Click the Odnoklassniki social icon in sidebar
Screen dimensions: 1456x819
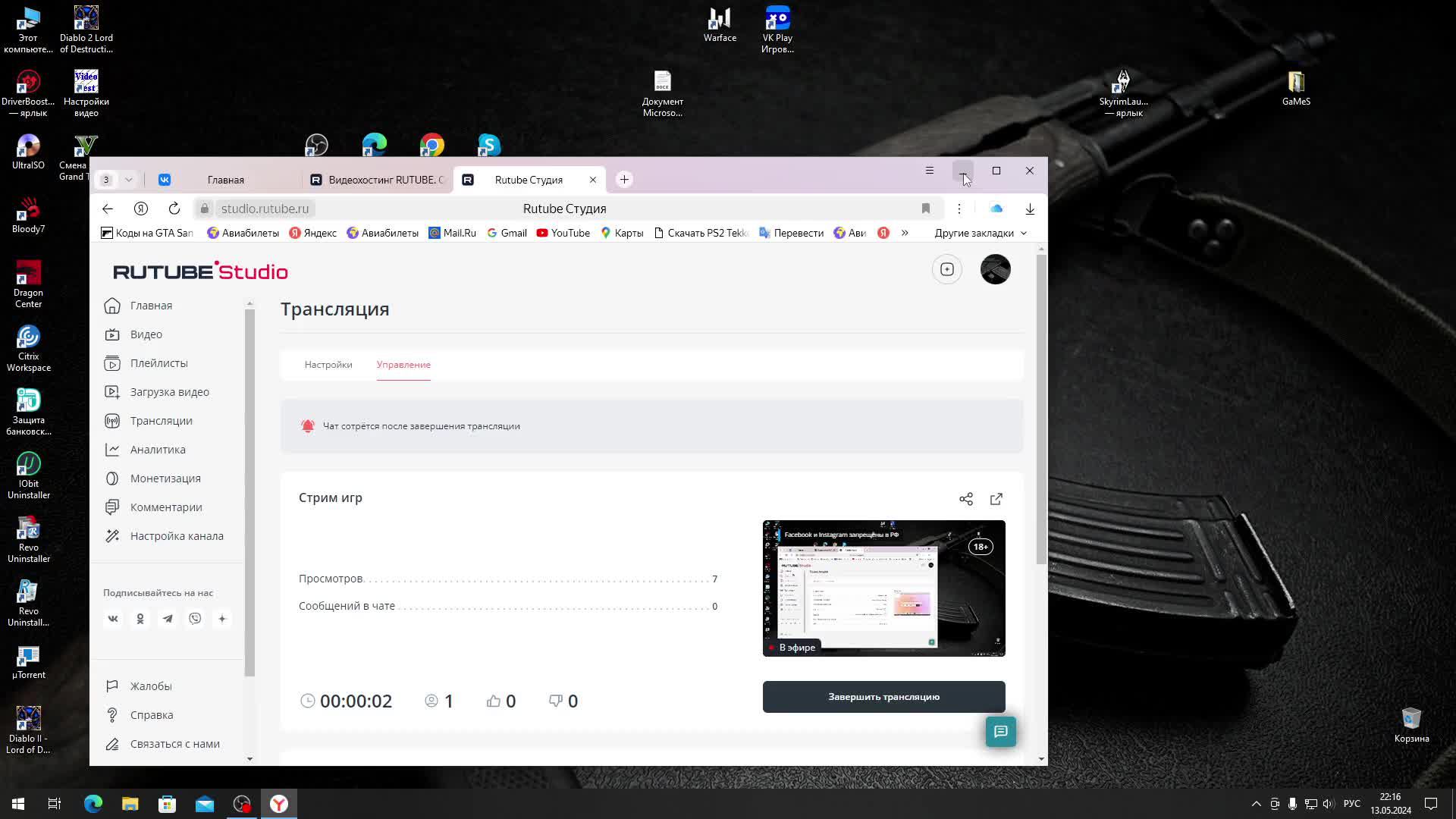(140, 619)
